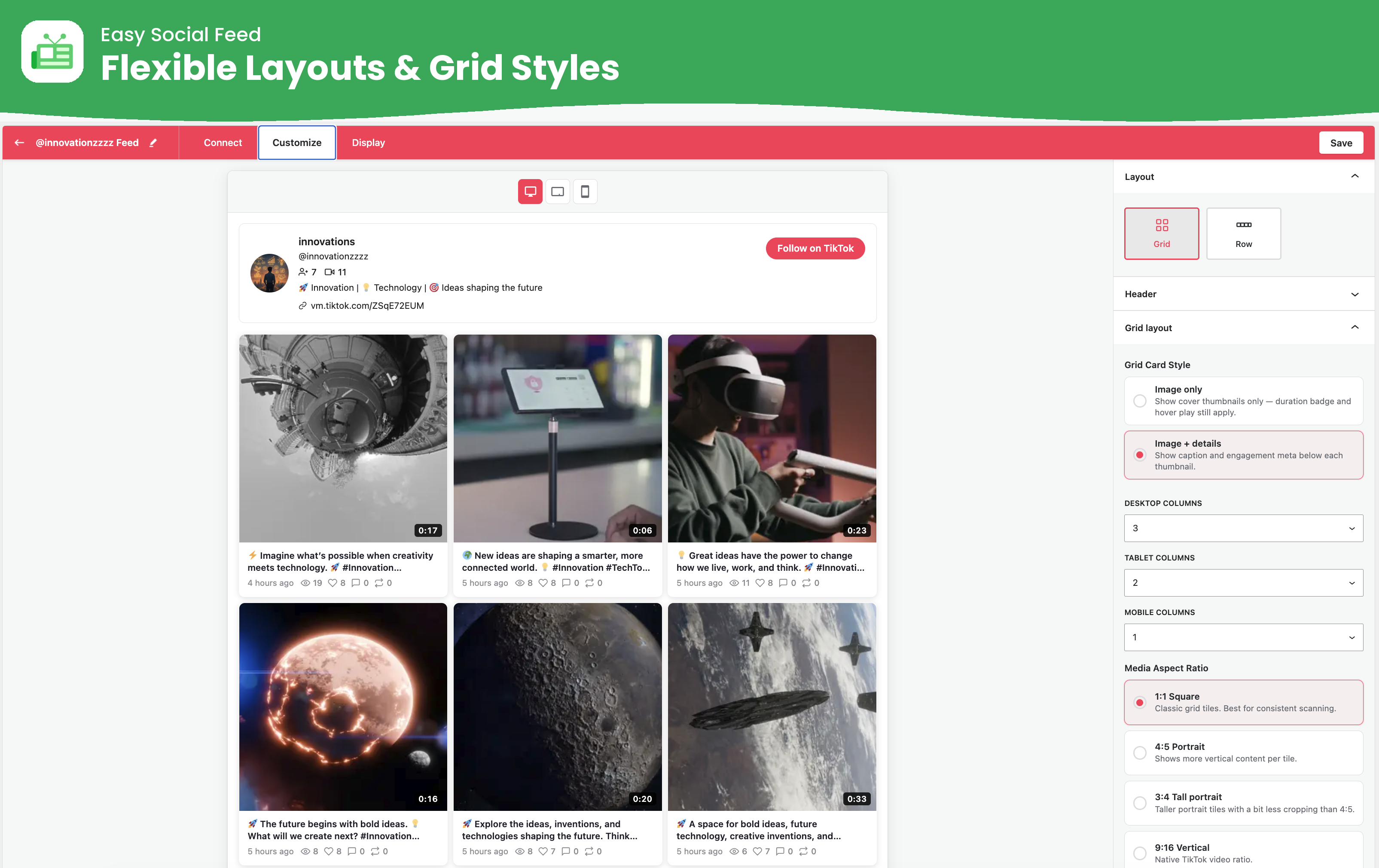This screenshot has height=868, width=1379.
Task: Switch to mobile preview icon
Action: (585, 191)
